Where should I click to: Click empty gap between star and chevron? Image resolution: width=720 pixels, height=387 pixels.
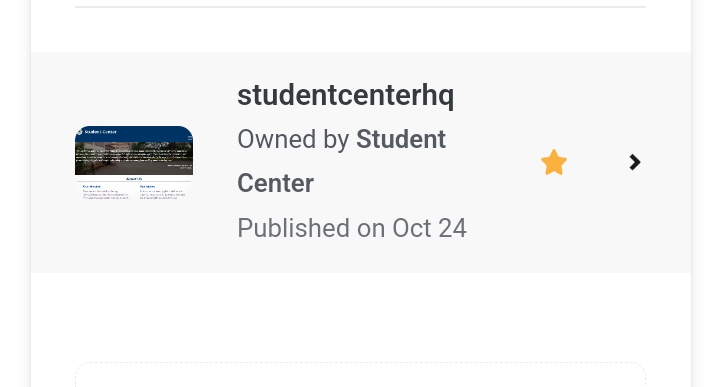point(598,163)
